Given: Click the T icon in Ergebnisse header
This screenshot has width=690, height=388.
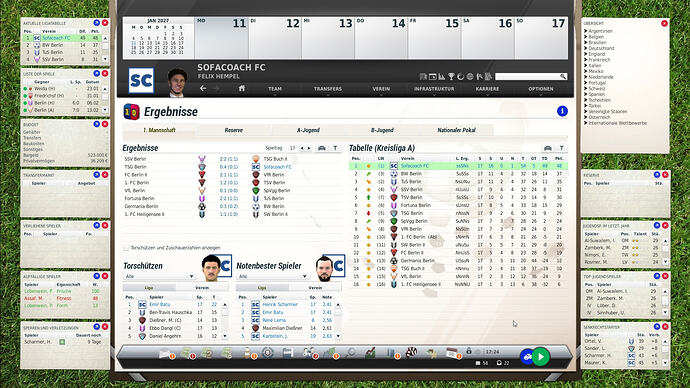Looking at the screenshot, I should click(335, 148).
